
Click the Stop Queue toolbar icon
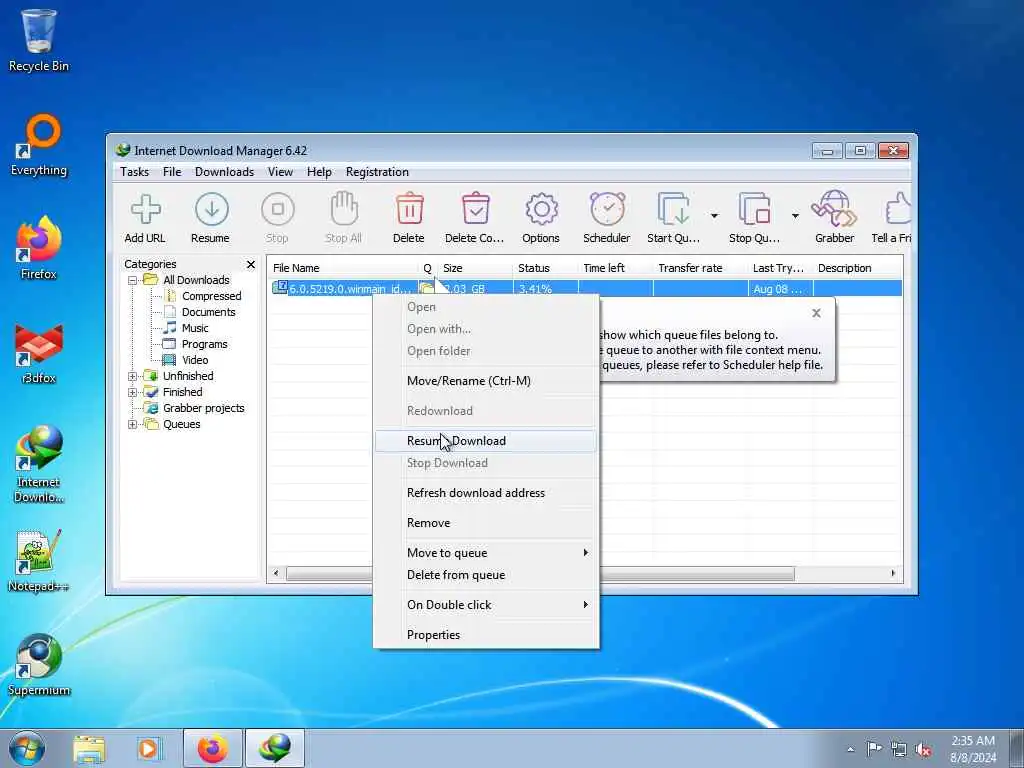pos(754,209)
